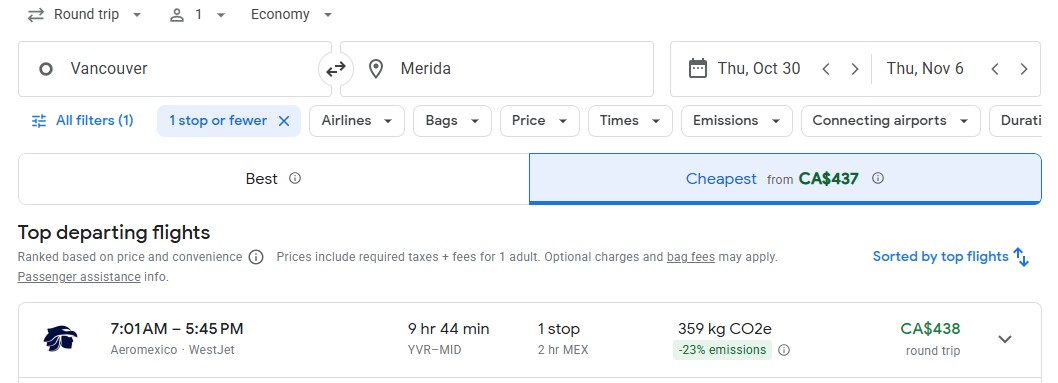Remove the '1 stop or fewer' filter
This screenshot has height=383, width=1058.
[x=284, y=121]
